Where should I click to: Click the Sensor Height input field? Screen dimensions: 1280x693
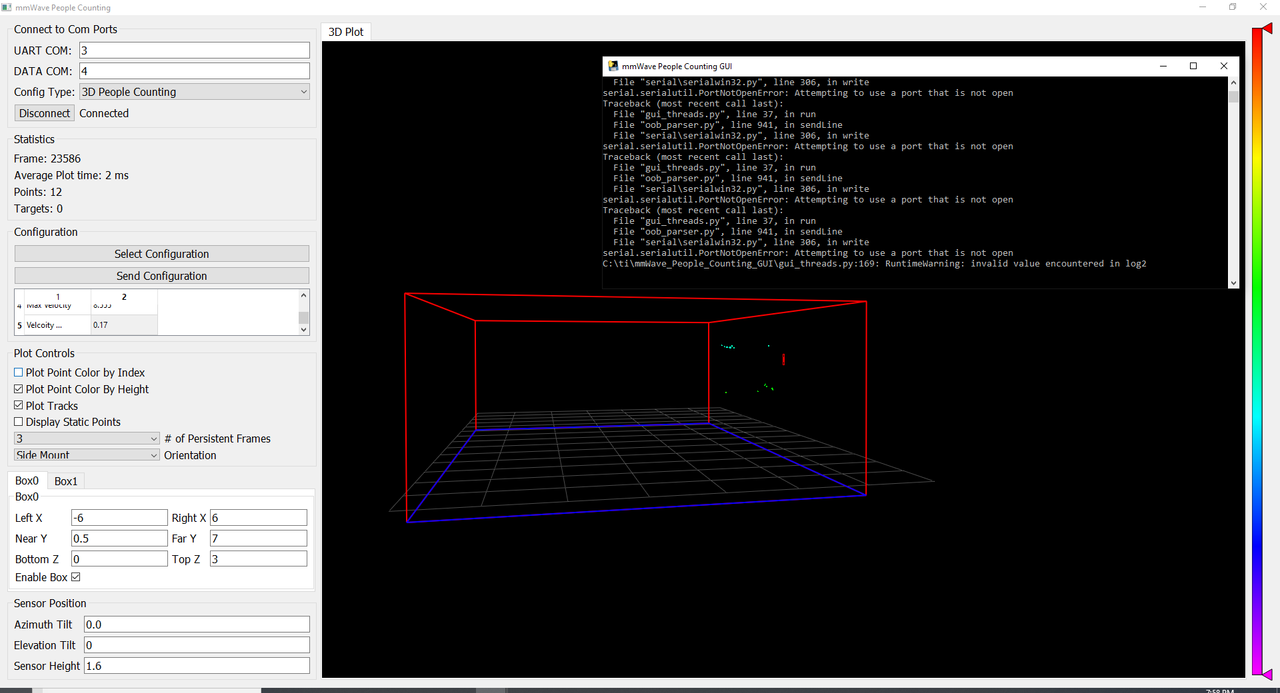point(197,666)
